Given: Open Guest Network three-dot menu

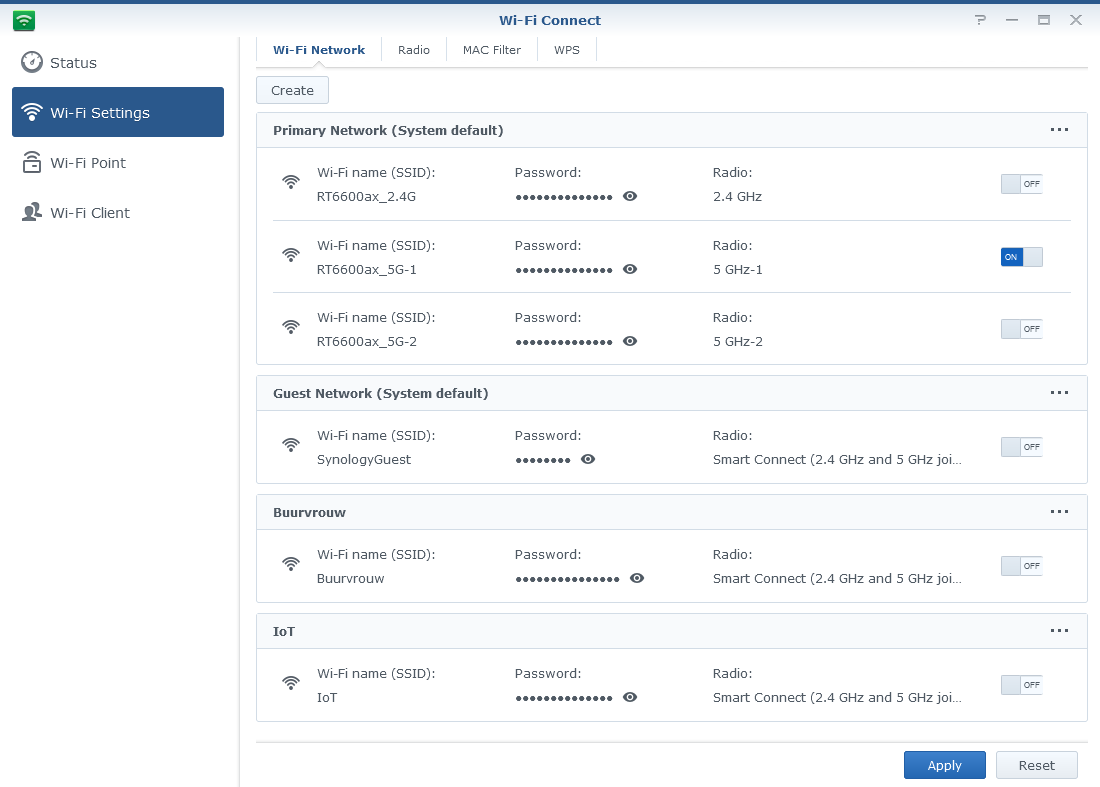Looking at the screenshot, I should [1059, 393].
